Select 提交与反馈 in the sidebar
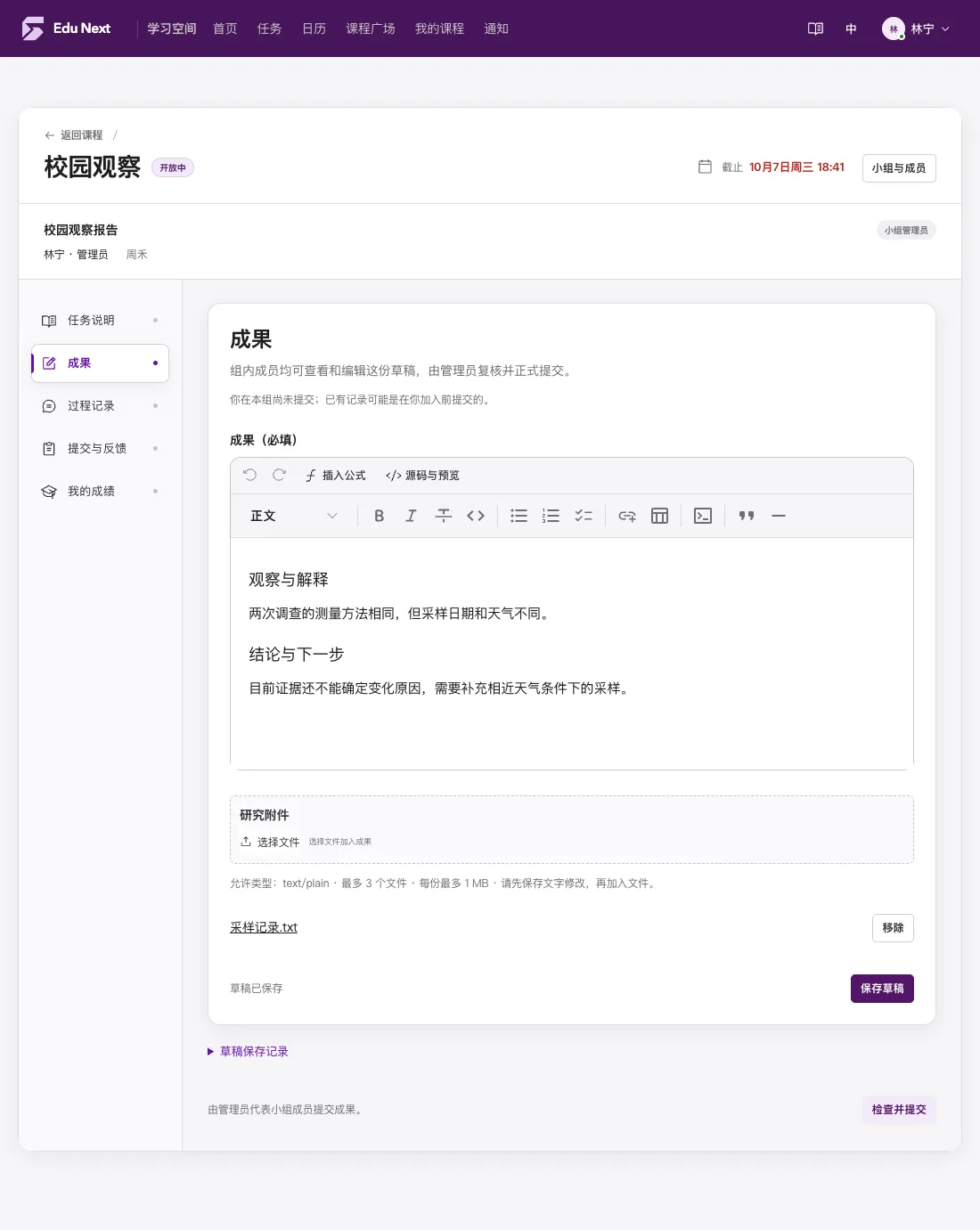The height and width of the screenshot is (1230, 980). click(x=100, y=449)
